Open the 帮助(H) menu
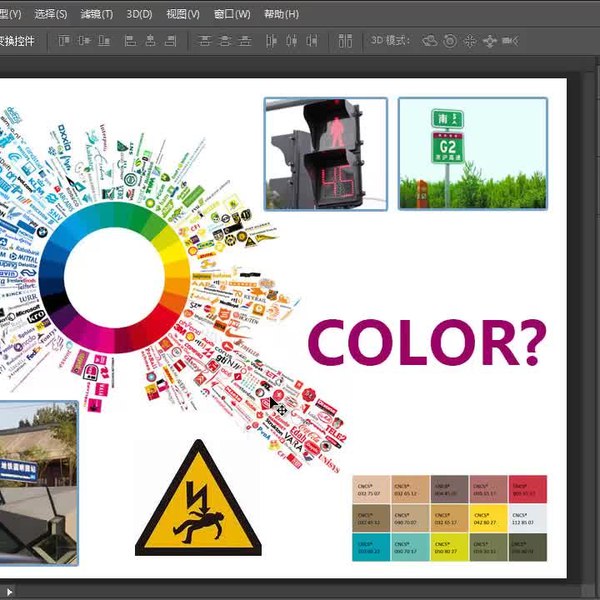The width and height of the screenshot is (600, 600). (281, 14)
